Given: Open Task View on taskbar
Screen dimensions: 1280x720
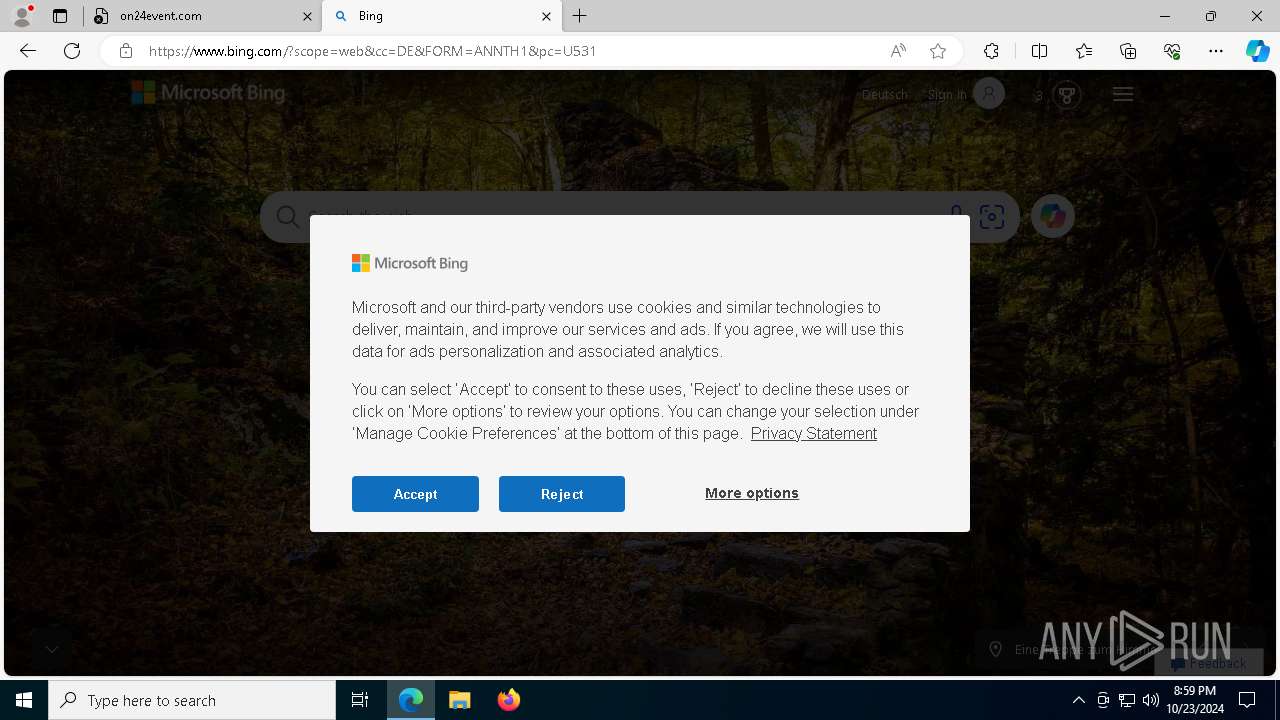Looking at the screenshot, I should tap(360, 700).
